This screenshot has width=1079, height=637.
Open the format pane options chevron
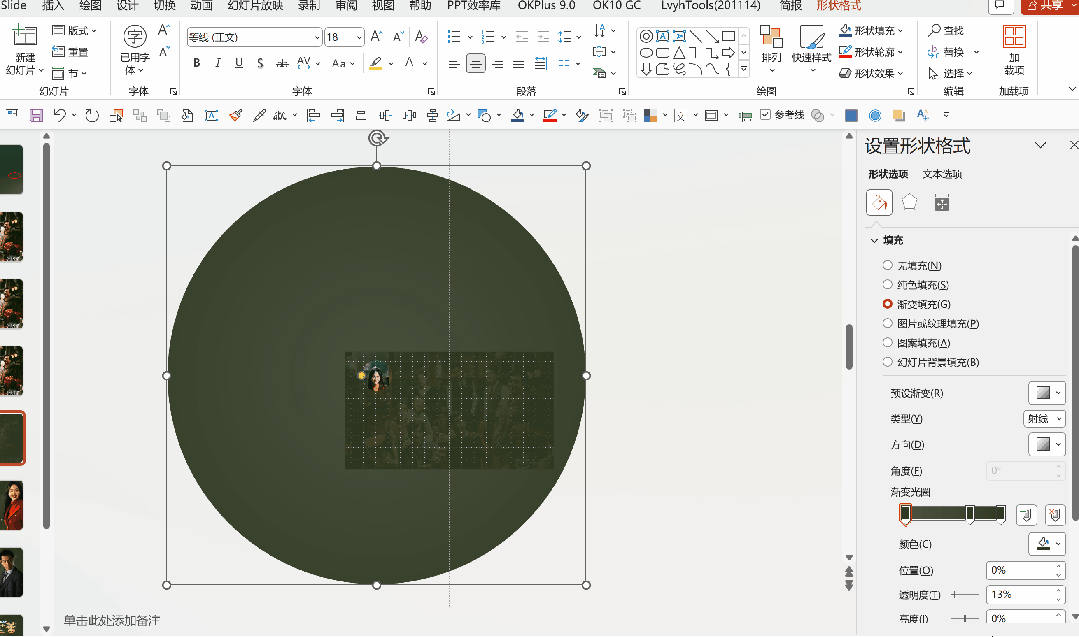[1040, 145]
